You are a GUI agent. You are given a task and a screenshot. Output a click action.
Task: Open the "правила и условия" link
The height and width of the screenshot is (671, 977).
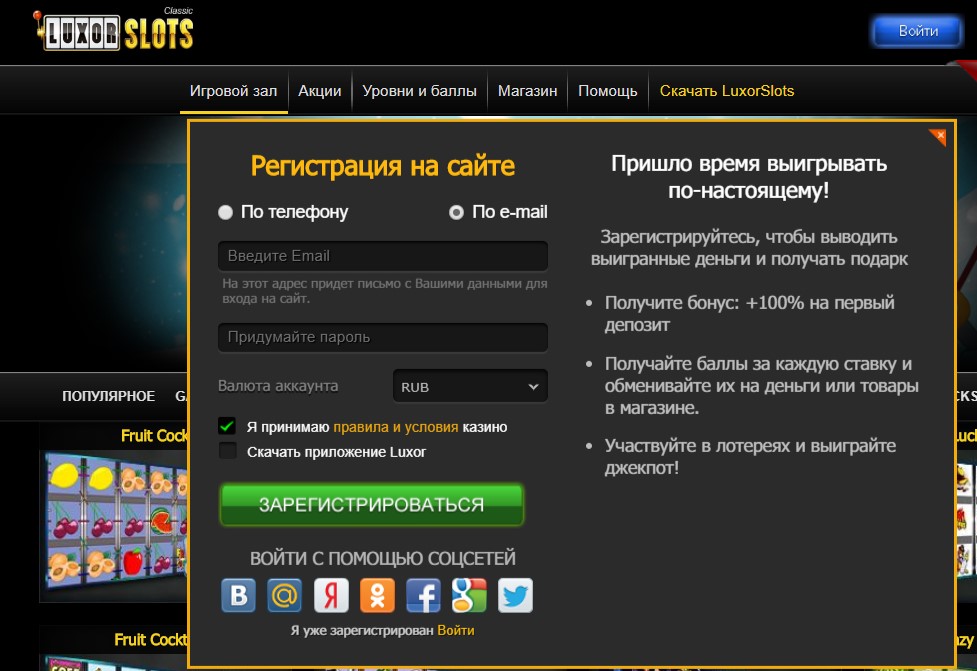coord(395,427)
